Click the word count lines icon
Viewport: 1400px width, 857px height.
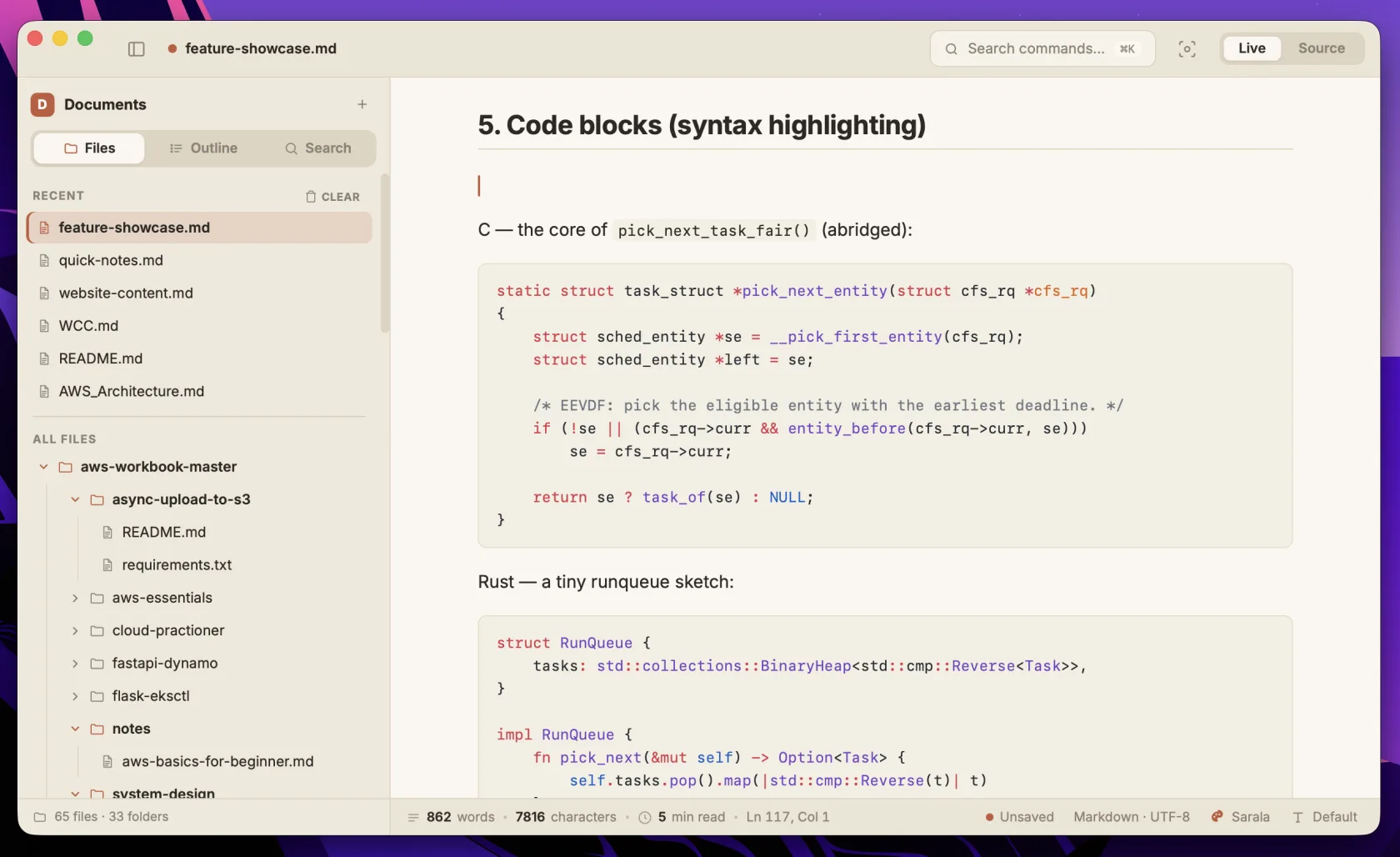tap(412, 818)
